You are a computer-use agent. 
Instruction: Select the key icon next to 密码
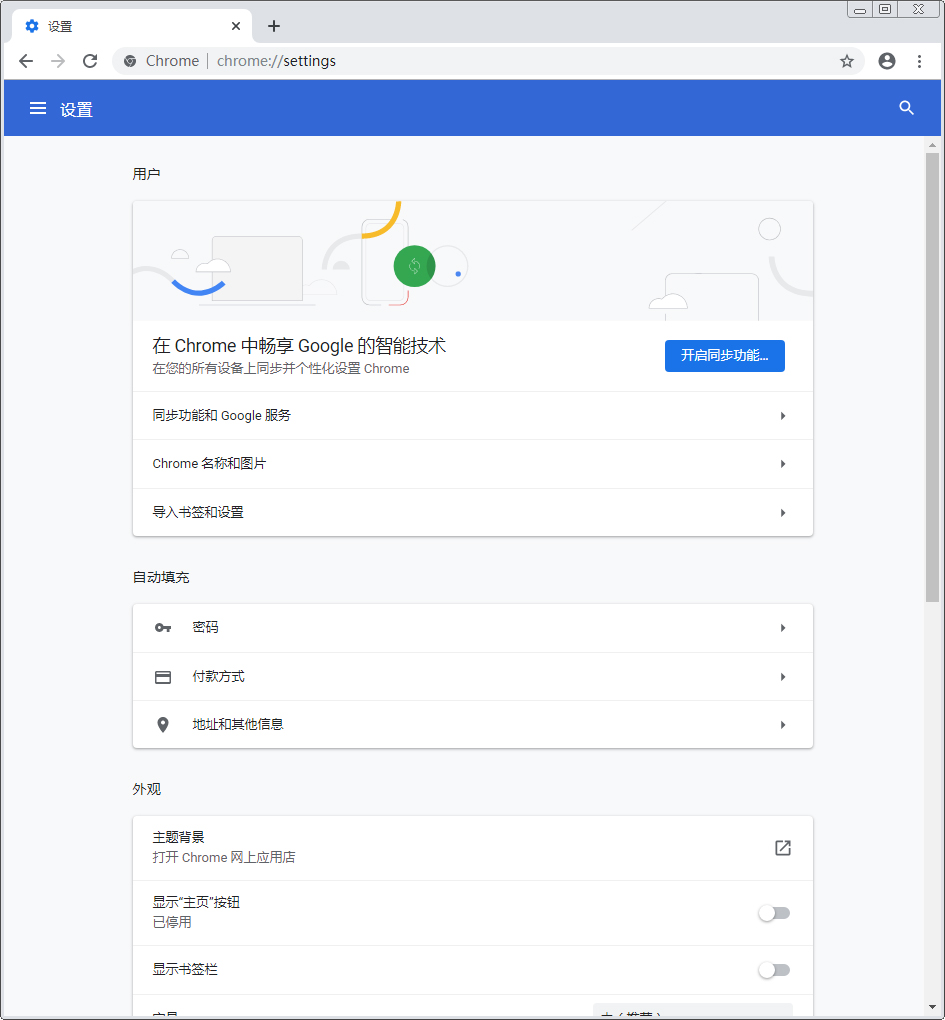(x=163, y=627)
